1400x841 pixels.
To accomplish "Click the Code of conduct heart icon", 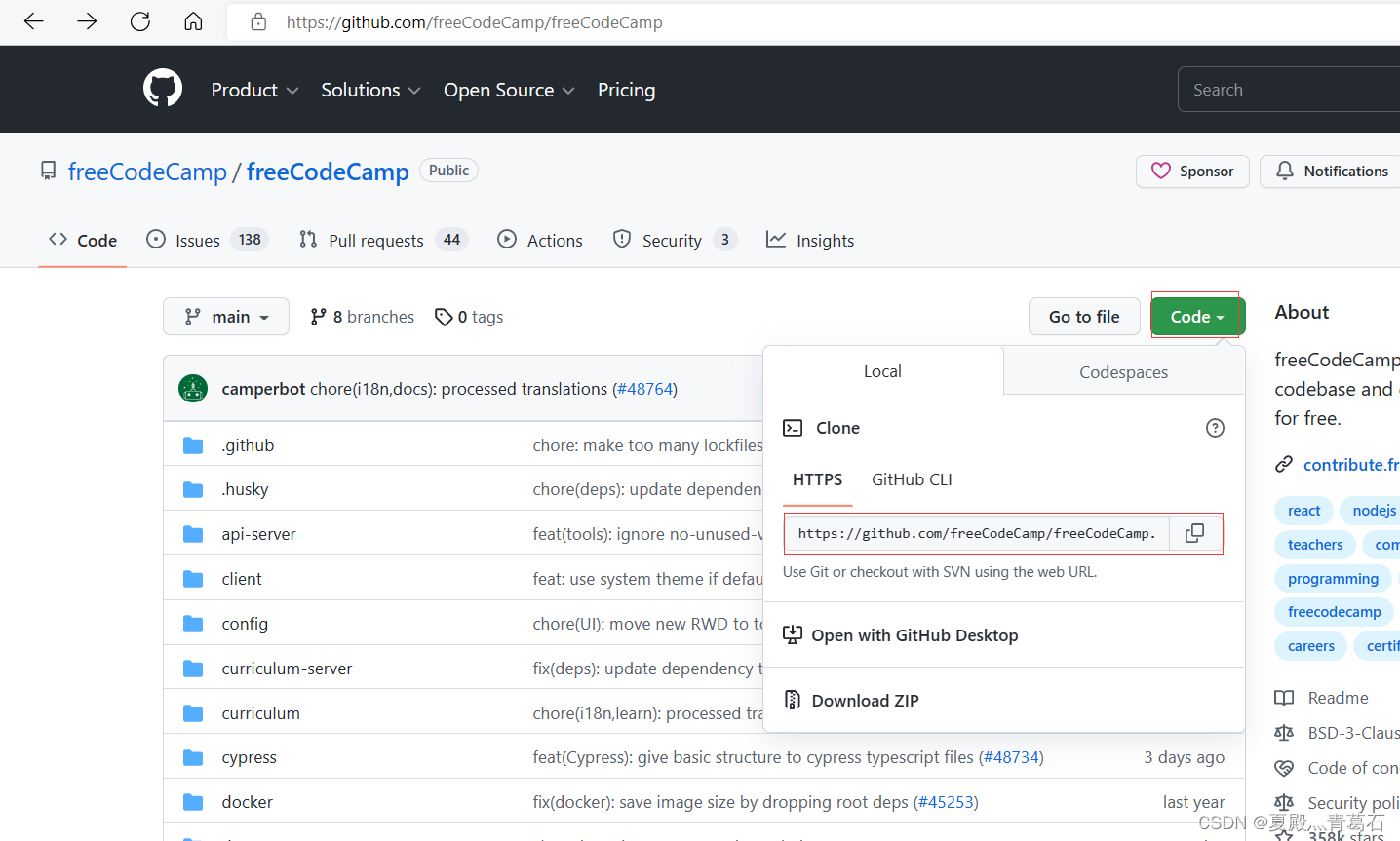I will tap(1284, 768).
